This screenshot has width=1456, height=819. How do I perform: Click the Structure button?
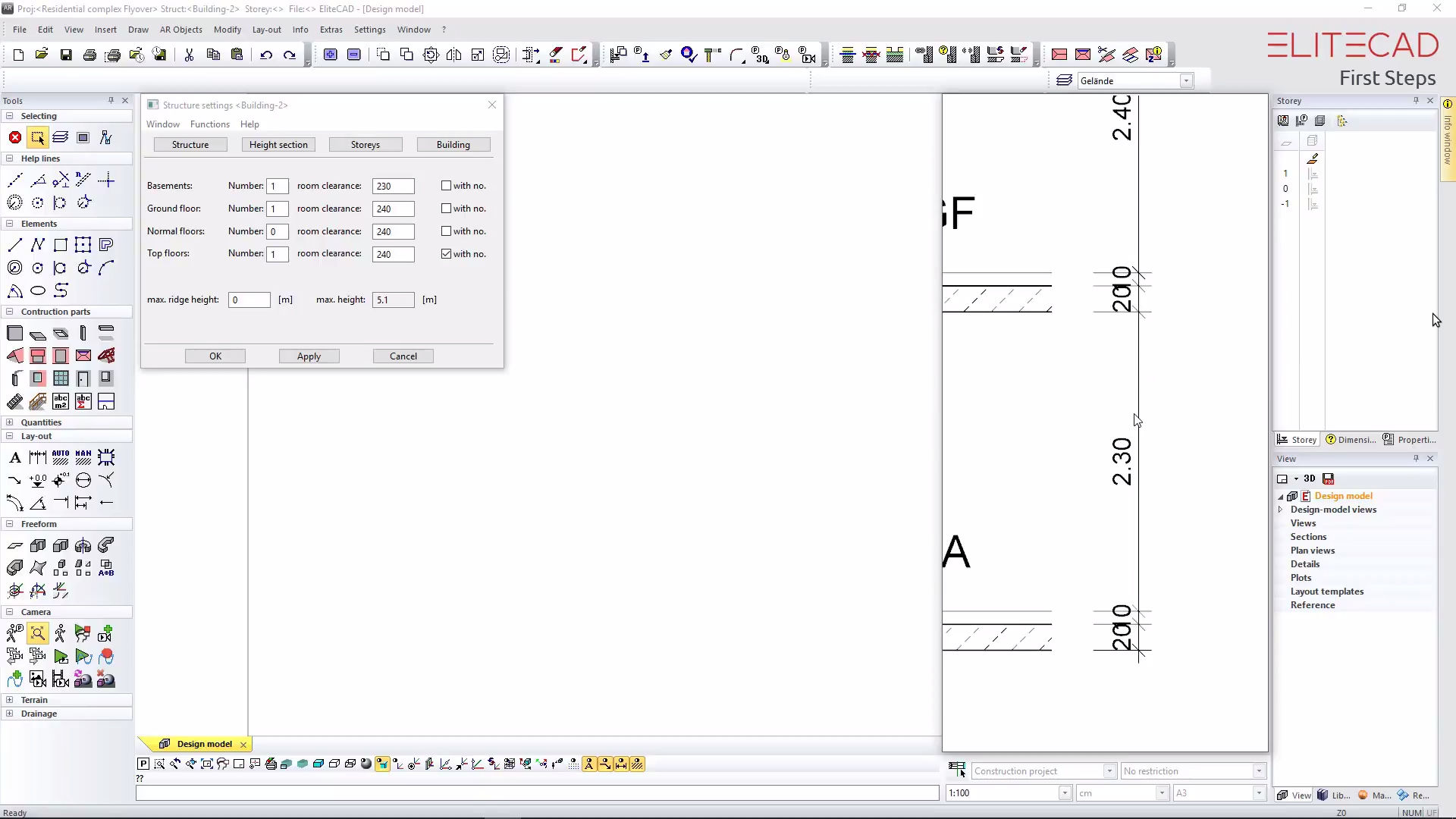tap(190, 145)
